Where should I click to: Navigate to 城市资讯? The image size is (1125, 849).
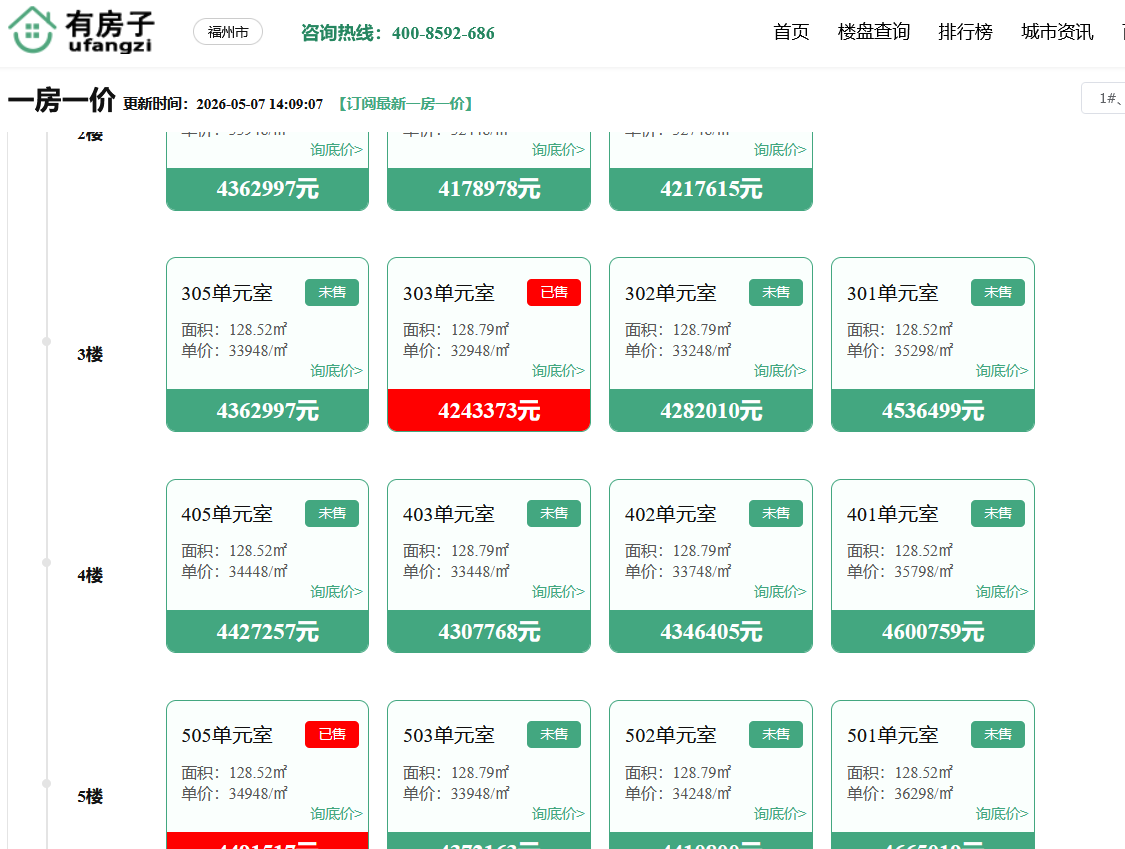coord(1057,32)
